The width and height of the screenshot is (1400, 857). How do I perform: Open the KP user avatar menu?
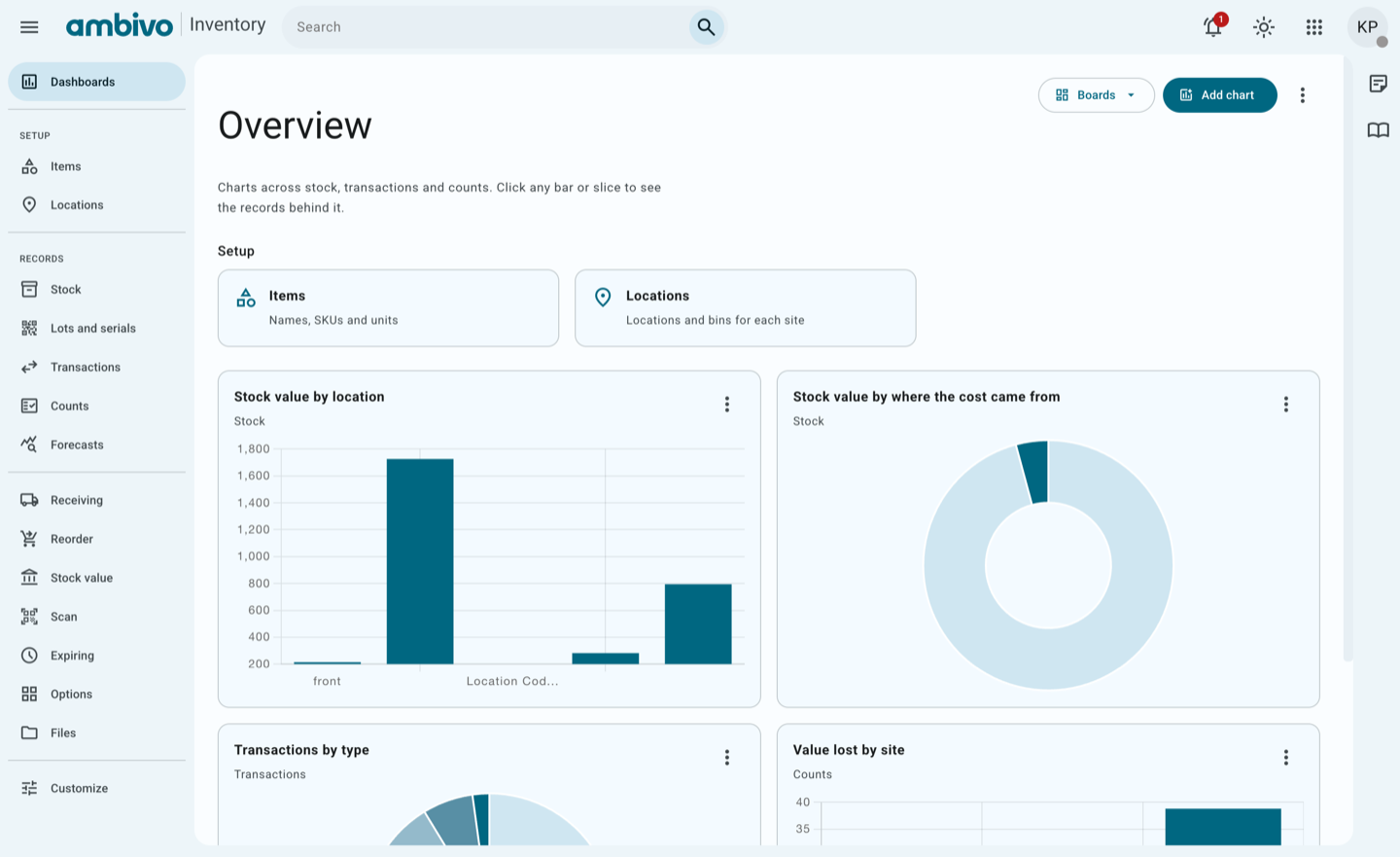[1367, 27]
